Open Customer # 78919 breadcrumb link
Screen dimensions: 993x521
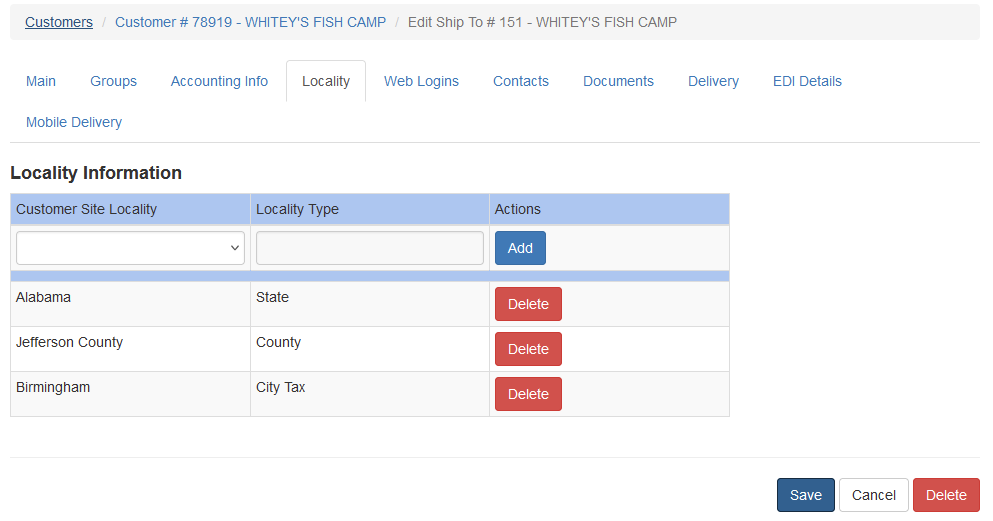250,22
